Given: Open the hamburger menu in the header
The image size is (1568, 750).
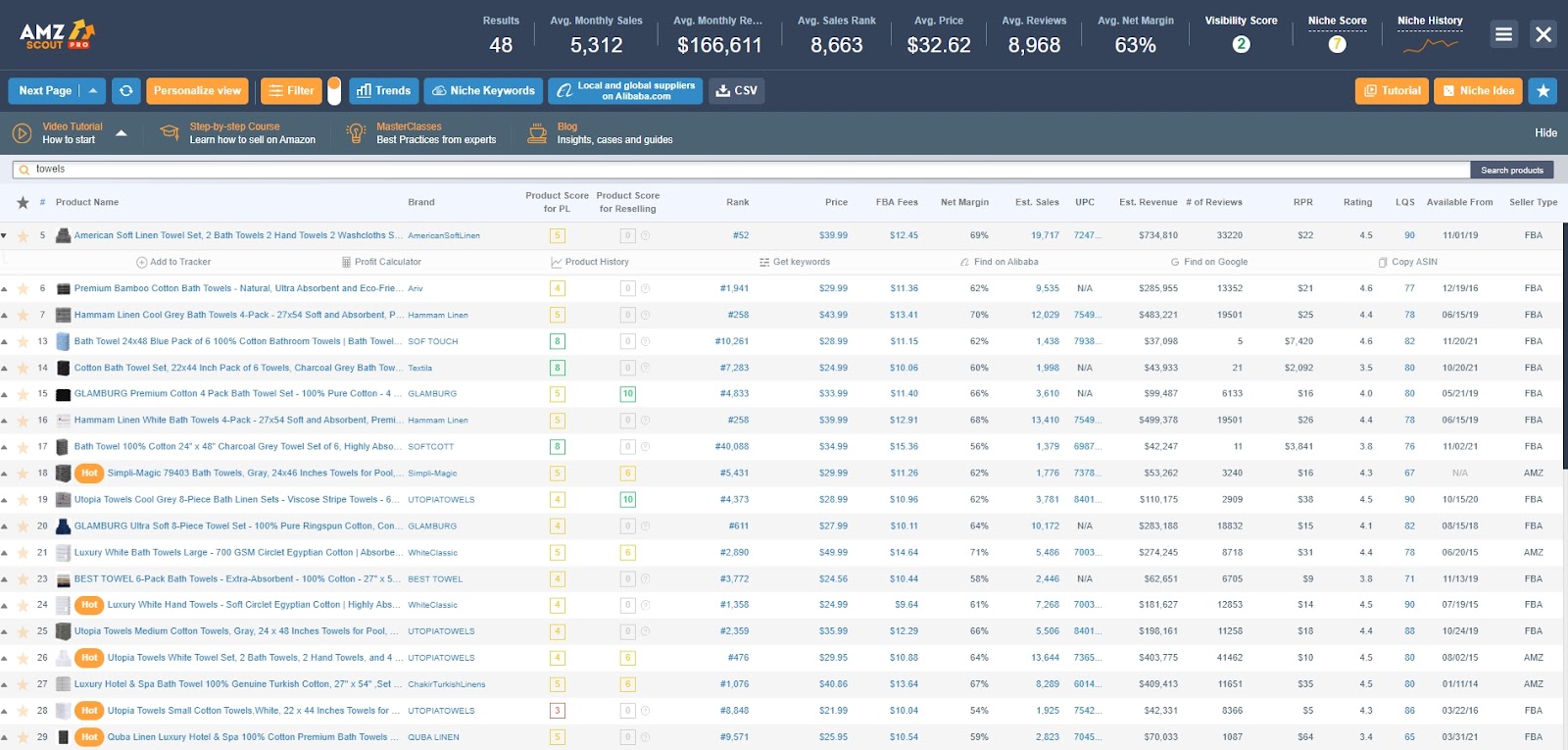Looking at the screenshot, I should [x=1503, y=34].
